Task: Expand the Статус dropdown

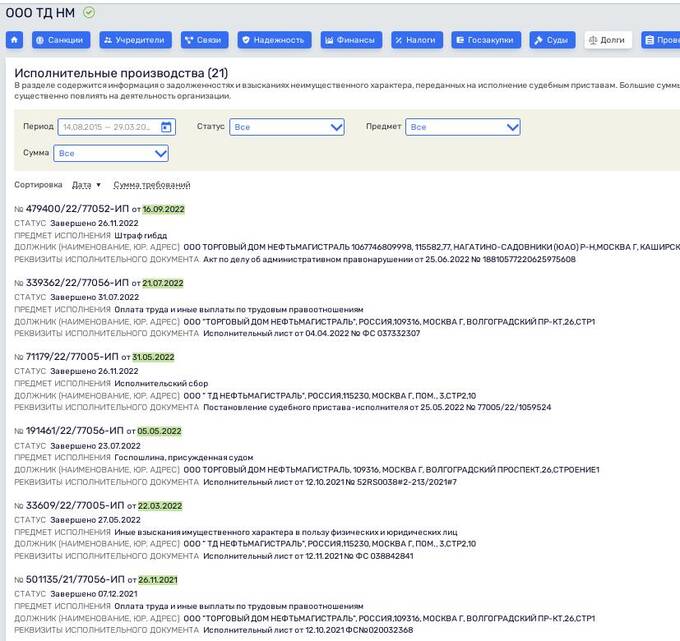Action: pyautogui.click(x=286, y=127)
